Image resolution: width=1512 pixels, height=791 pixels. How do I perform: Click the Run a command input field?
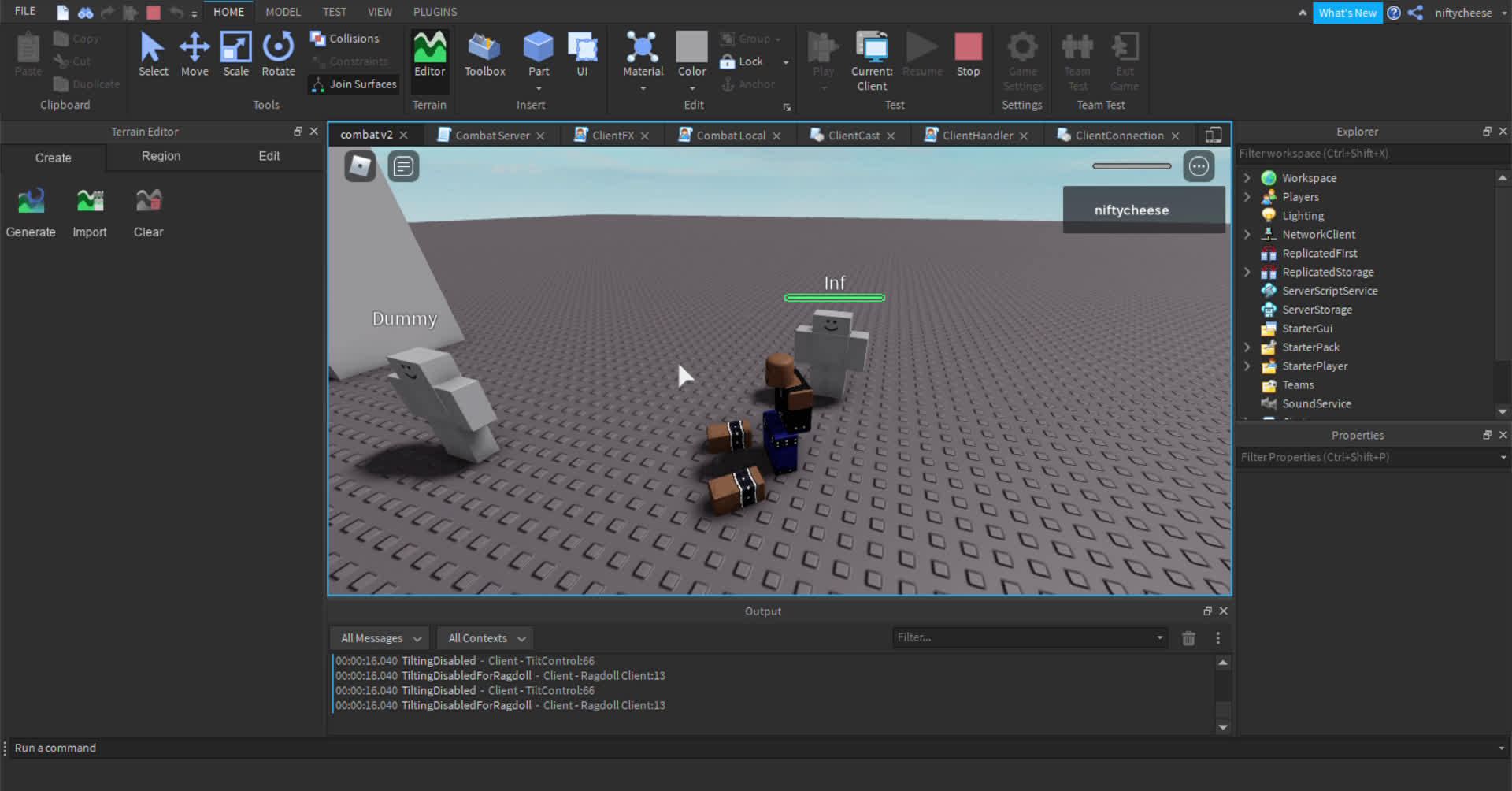tap(157, 748)
